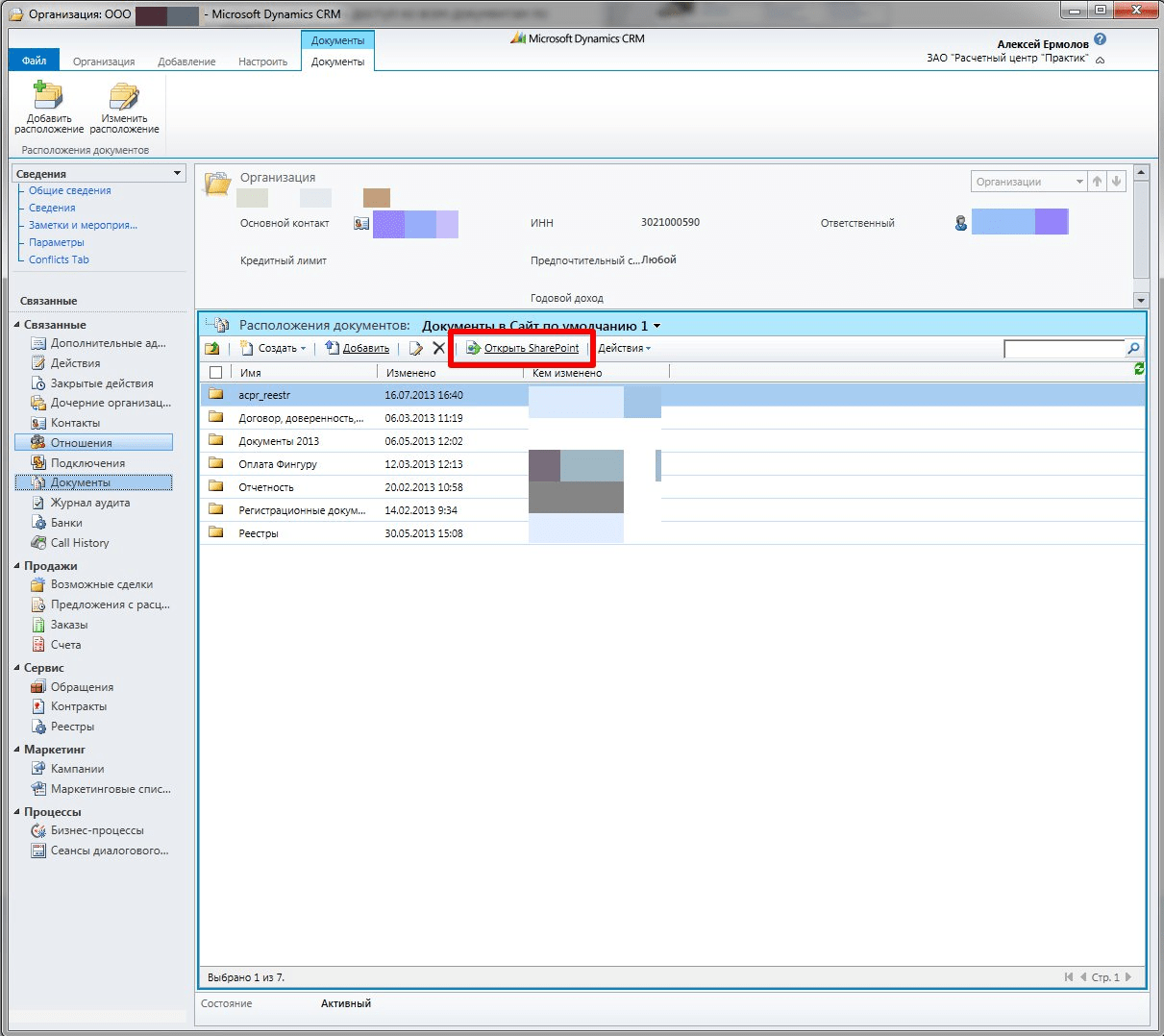This screenshot has width=1164, height=1036.
Task: Open the Реестры folder row
Action: [259, 533]
